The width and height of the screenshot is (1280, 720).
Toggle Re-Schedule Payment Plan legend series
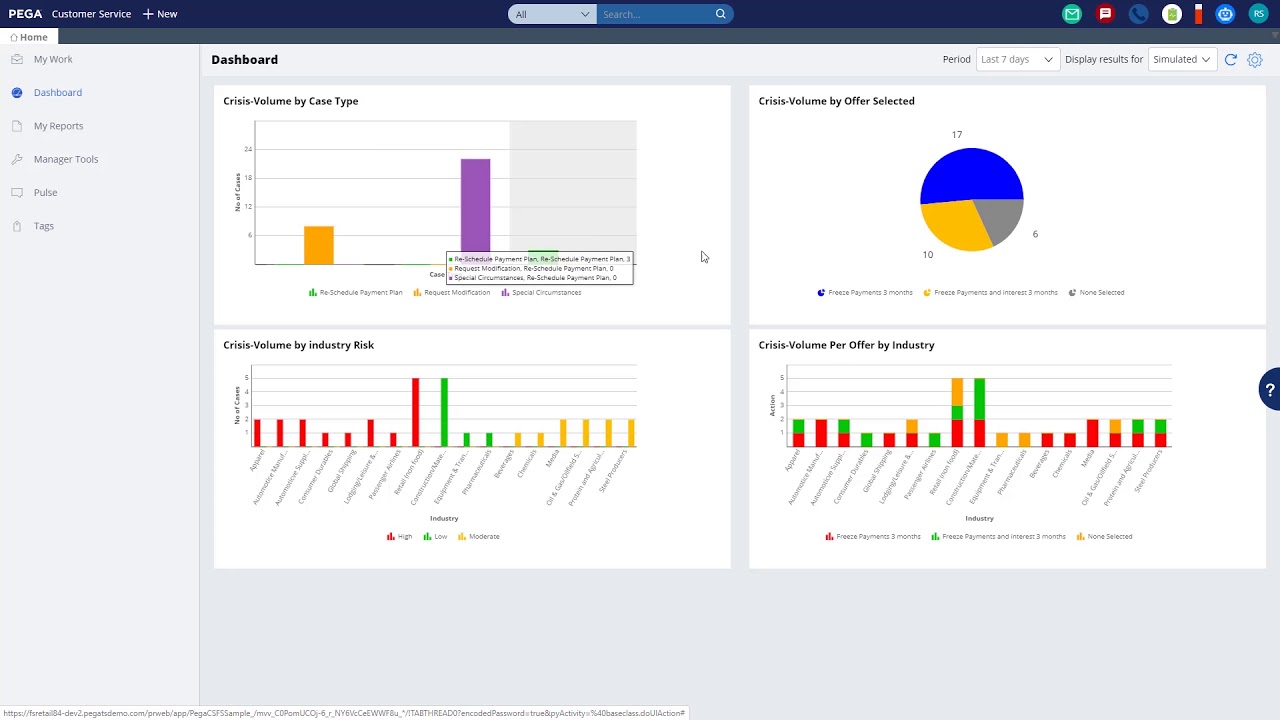pos(356,292)
